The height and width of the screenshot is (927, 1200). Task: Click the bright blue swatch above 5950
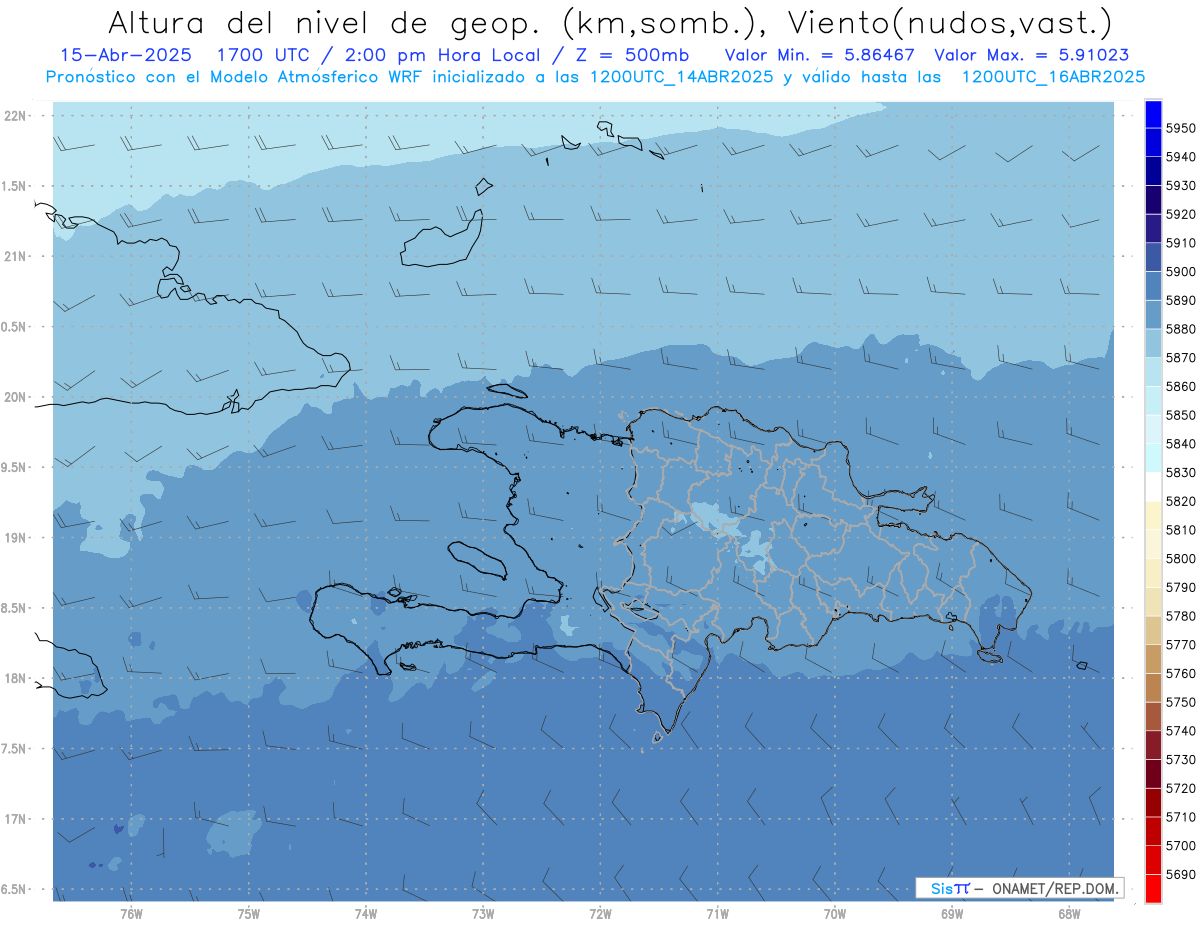[1153, 115]
